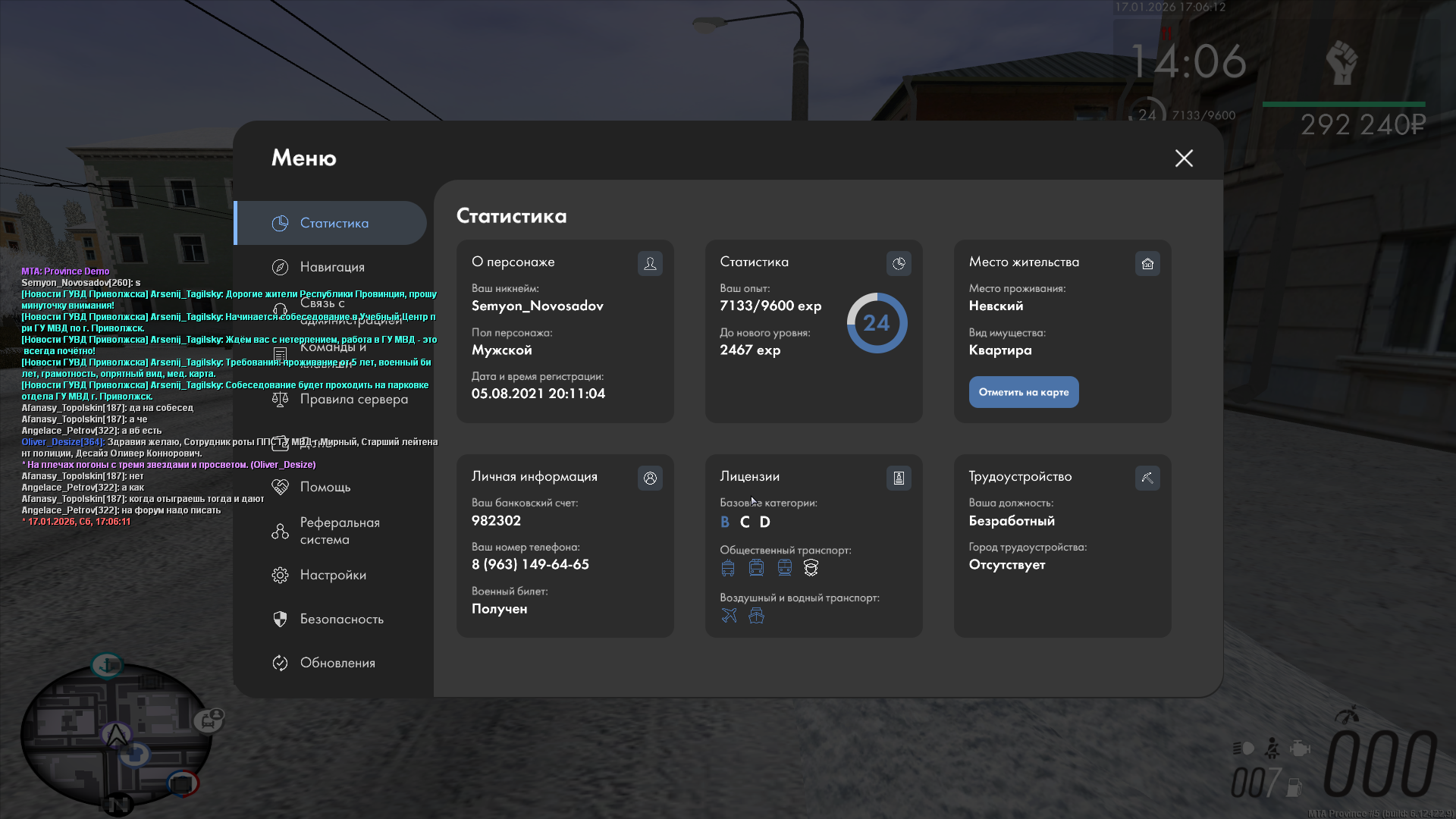
Task: Close the Меню window with X
Action: (1184, 158)
